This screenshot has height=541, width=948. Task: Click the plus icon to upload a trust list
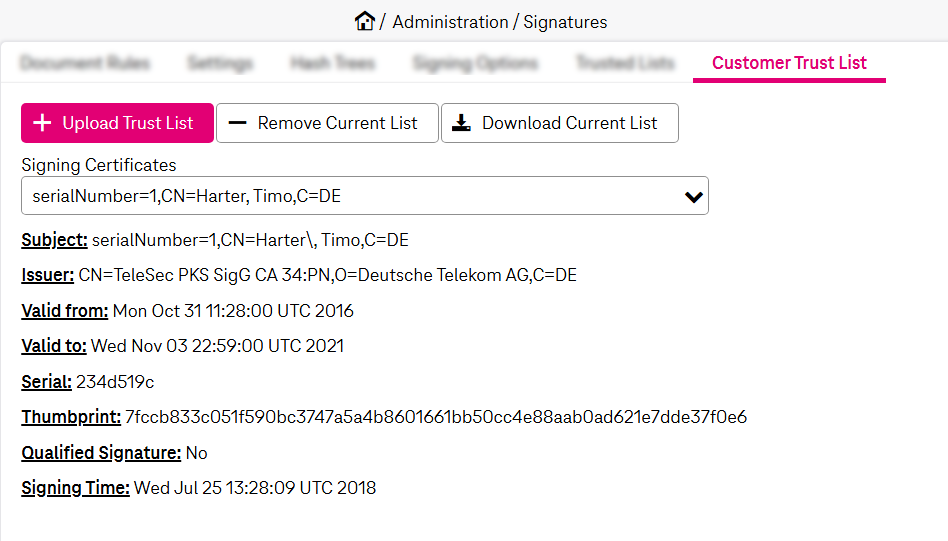(x=42, y=123)
